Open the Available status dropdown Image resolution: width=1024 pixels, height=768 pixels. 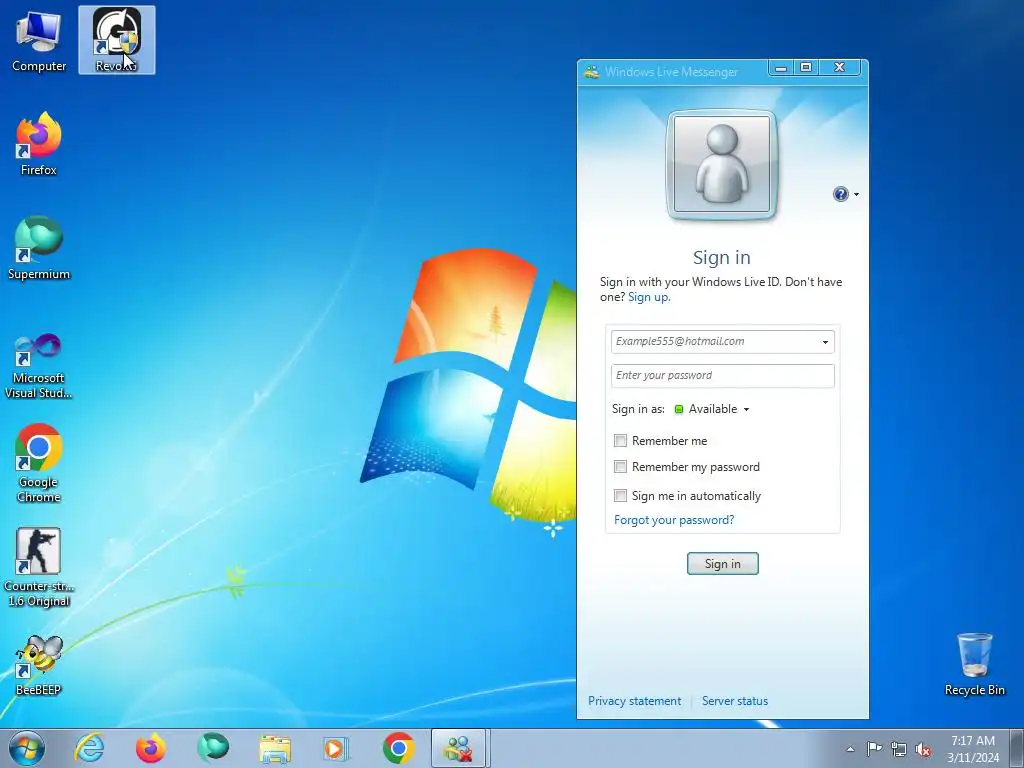712,409
